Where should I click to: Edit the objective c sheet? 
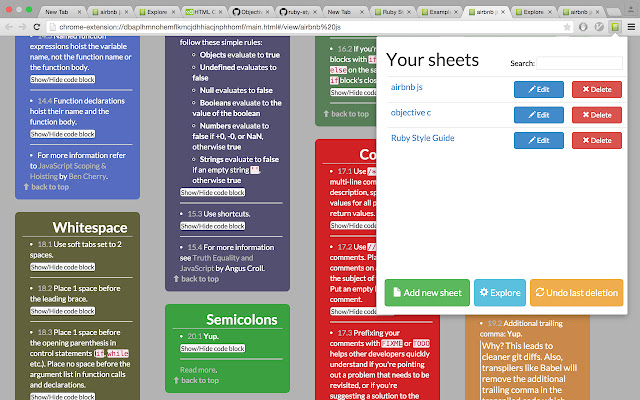539,115
